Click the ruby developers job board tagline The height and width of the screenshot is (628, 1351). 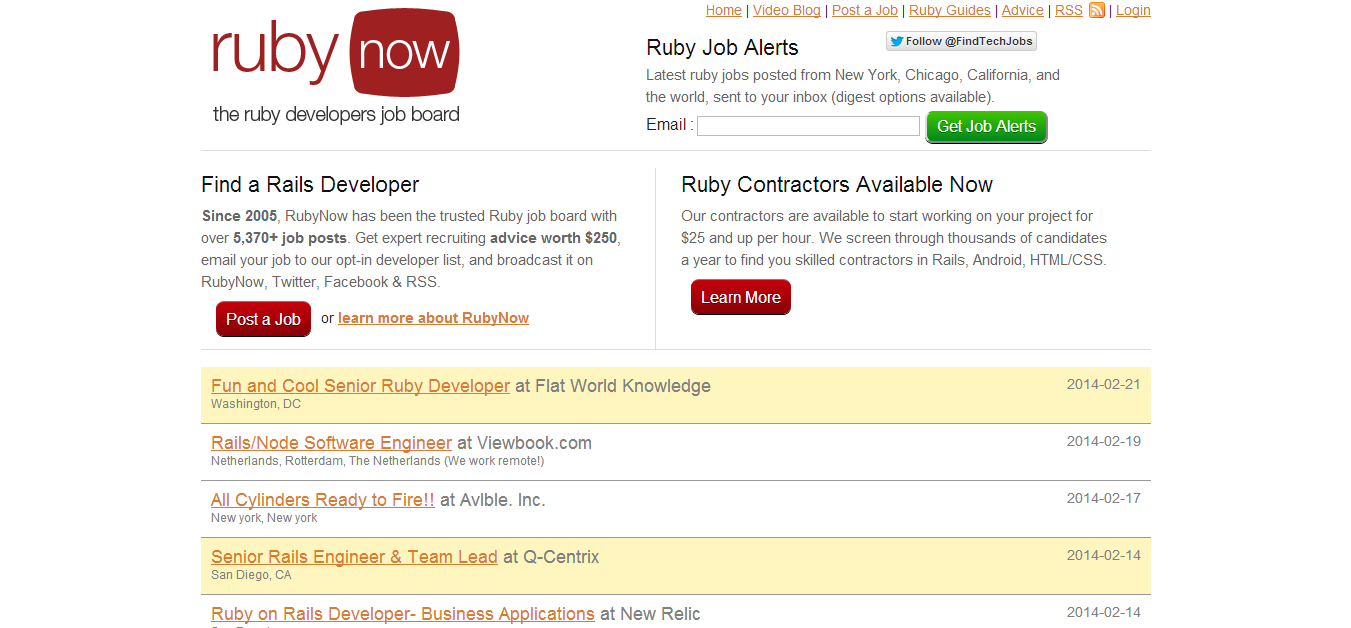pyautogui.click(x=336, y=114)
